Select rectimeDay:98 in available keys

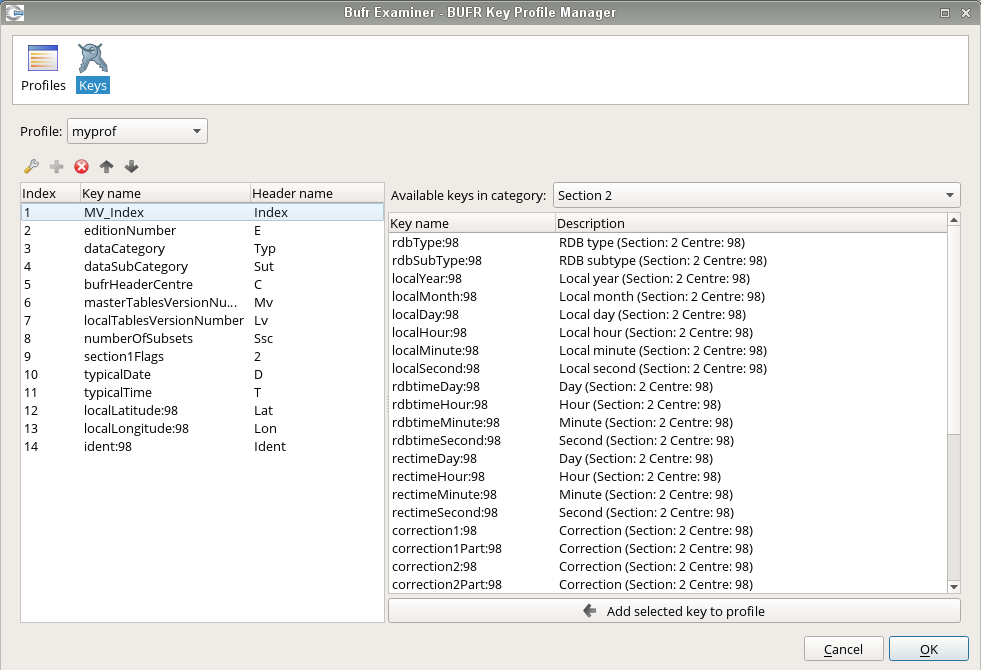tap(668, 459)
